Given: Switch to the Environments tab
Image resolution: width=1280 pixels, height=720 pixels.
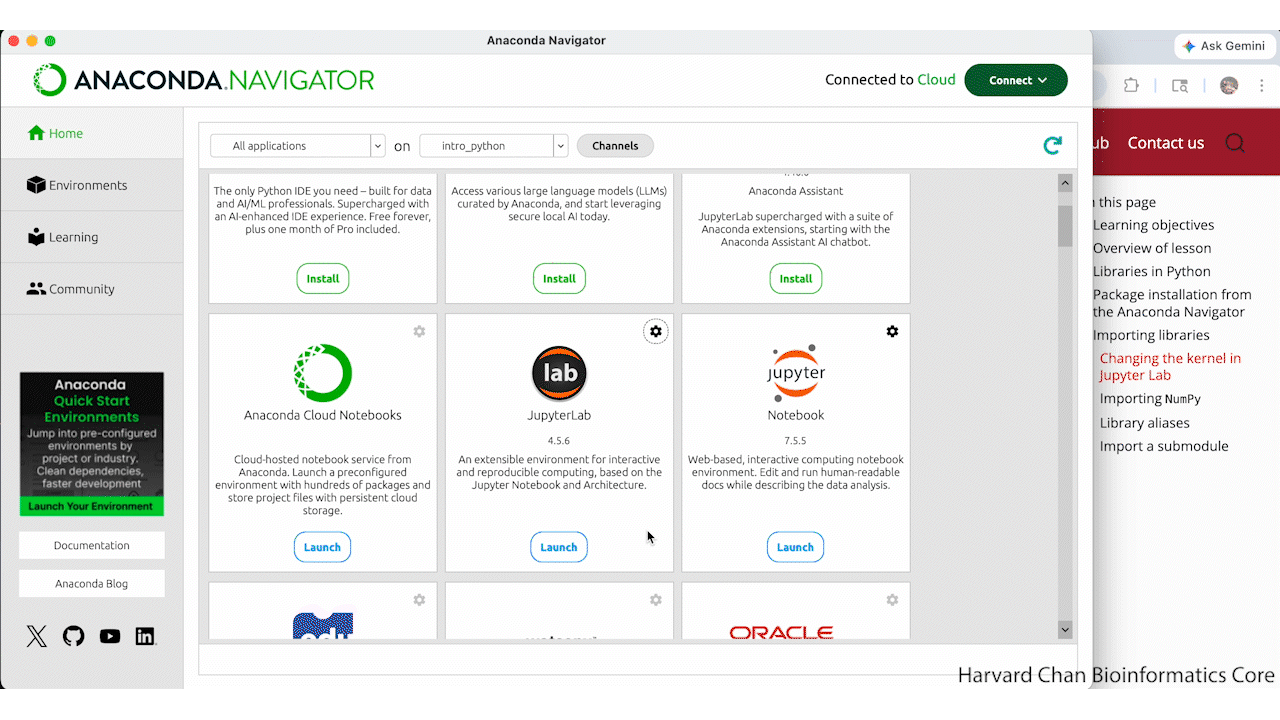Looking at the screenshot, I should pyautogui.click(x=88, y=185).
